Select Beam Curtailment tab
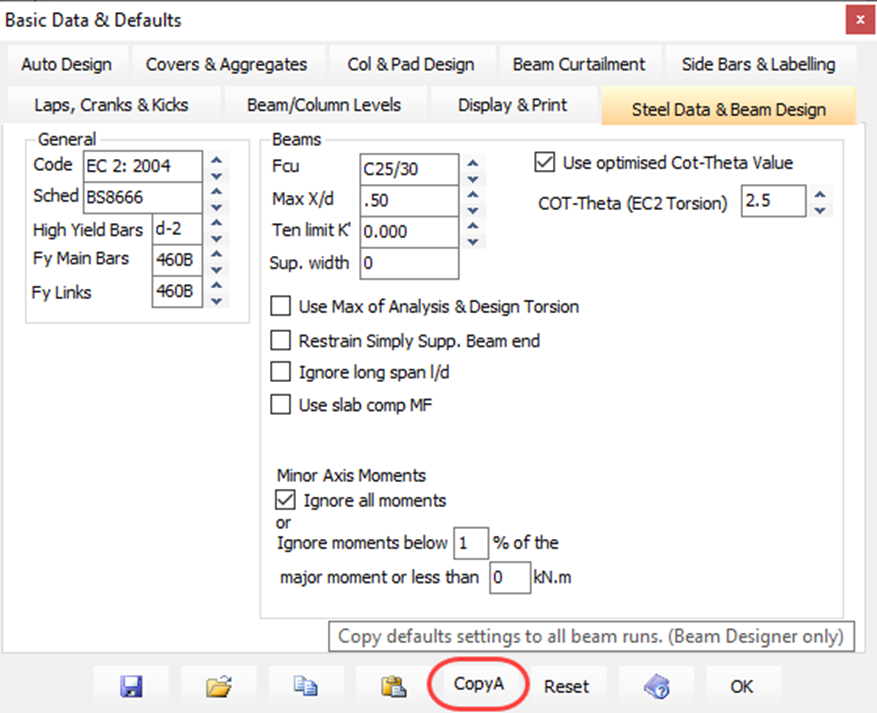The width and height of the screenshot is (877, 713). [x=579, y=64]
